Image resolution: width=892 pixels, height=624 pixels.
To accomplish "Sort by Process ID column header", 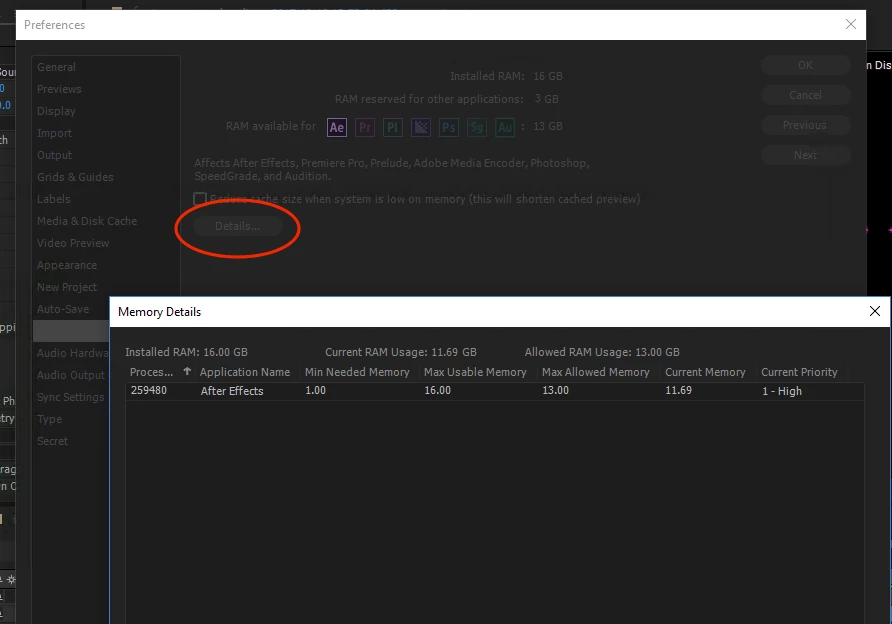I will click(x=151, y=372).
